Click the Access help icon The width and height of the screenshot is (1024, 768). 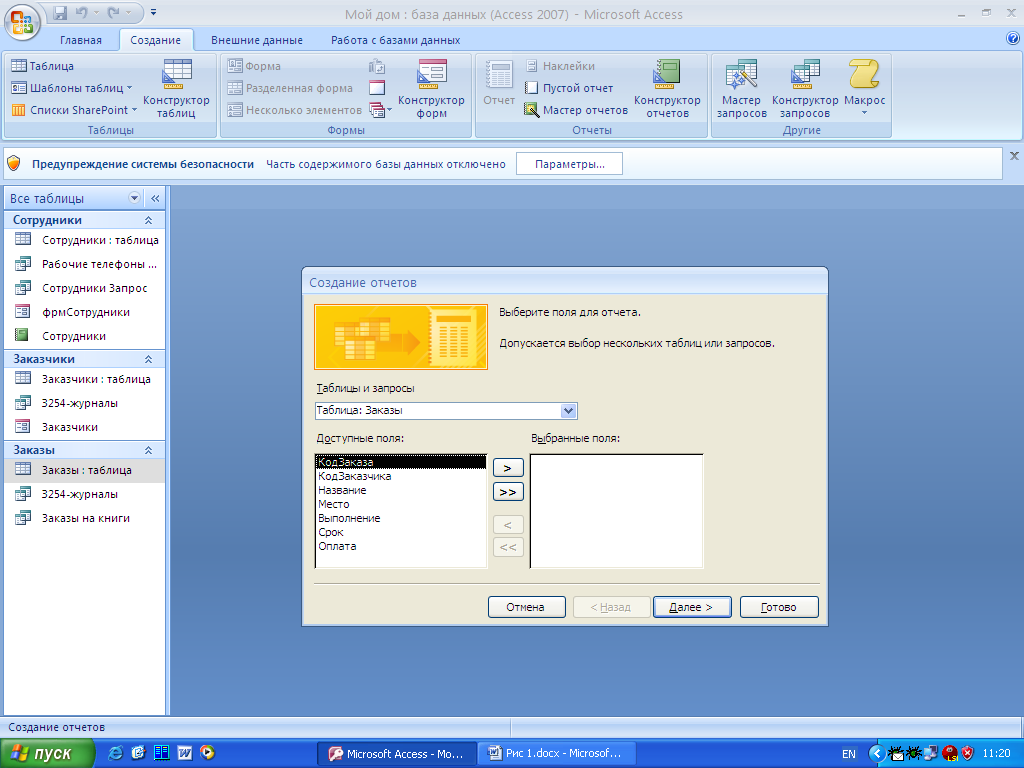1013,39
